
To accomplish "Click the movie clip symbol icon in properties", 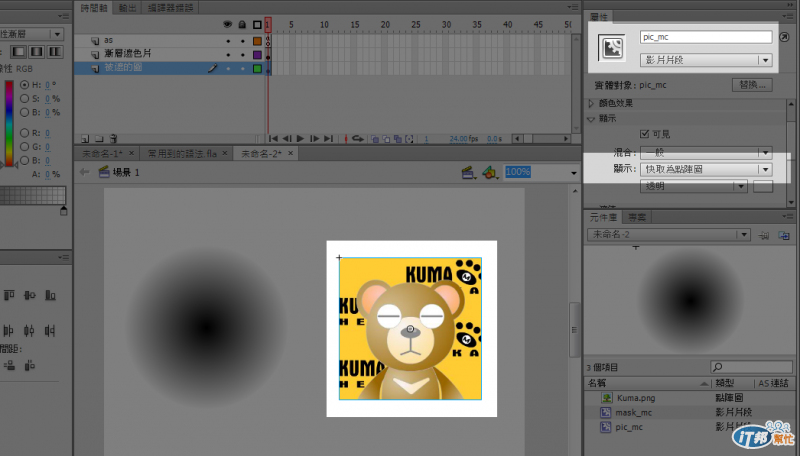I will tap(611, 48).
